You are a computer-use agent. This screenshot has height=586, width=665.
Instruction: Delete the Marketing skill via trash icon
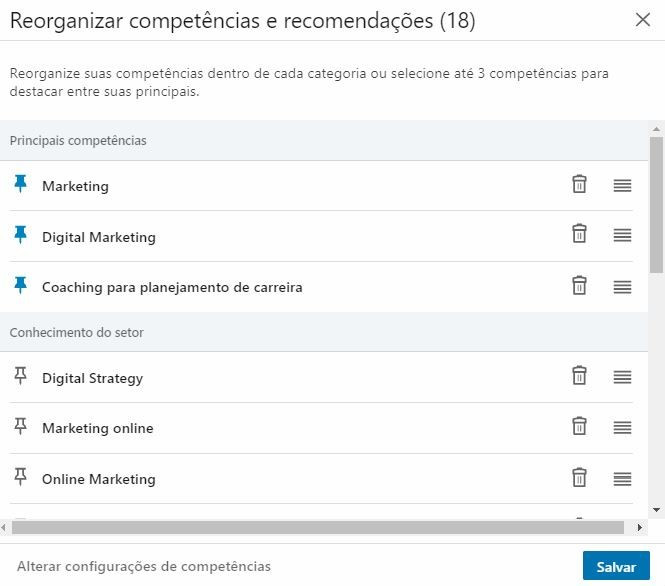point(579,184)
